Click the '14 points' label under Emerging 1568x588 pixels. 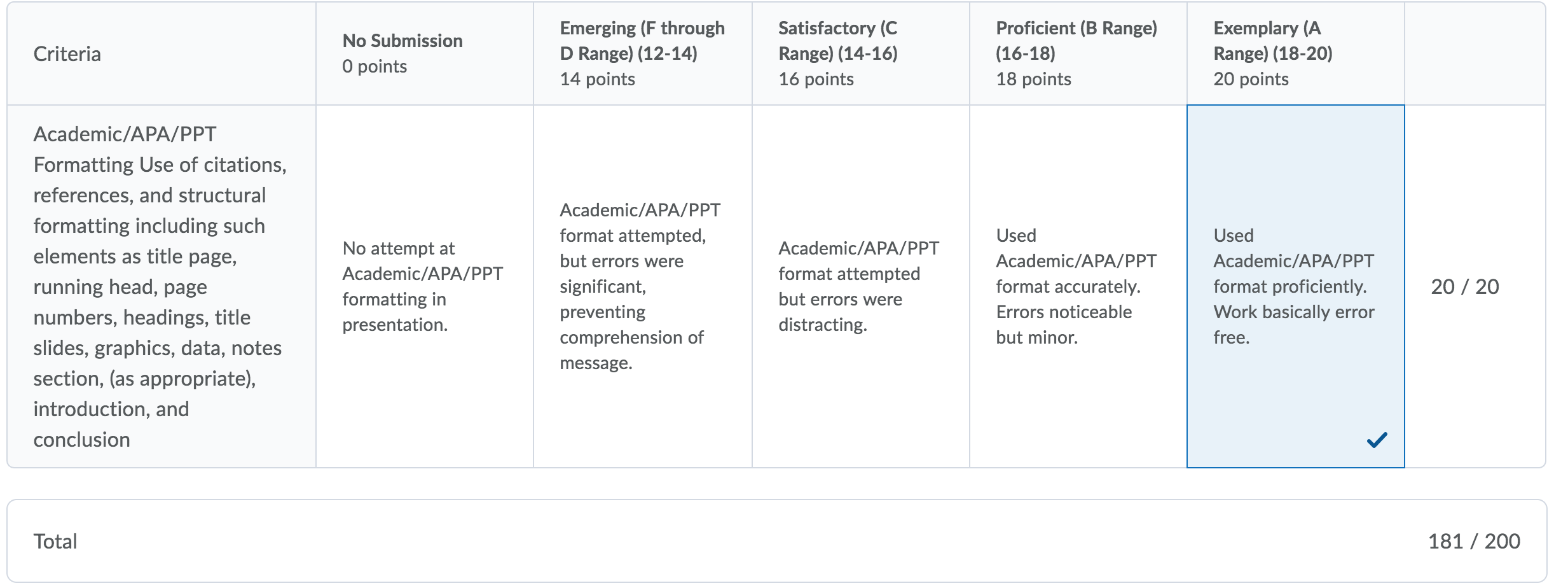tap(597, 79)
